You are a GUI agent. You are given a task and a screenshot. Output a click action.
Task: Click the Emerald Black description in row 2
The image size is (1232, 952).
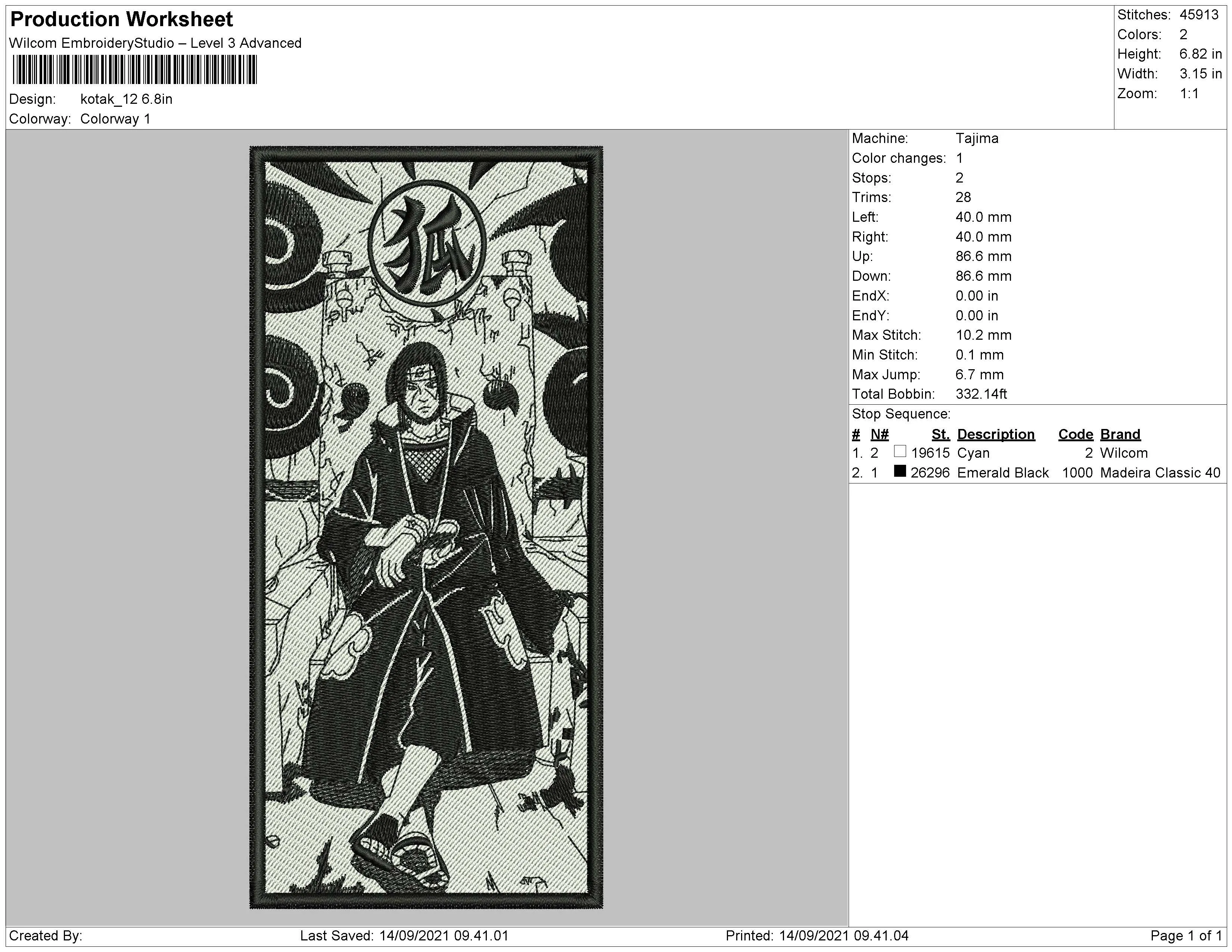[x=1003, y=473]
